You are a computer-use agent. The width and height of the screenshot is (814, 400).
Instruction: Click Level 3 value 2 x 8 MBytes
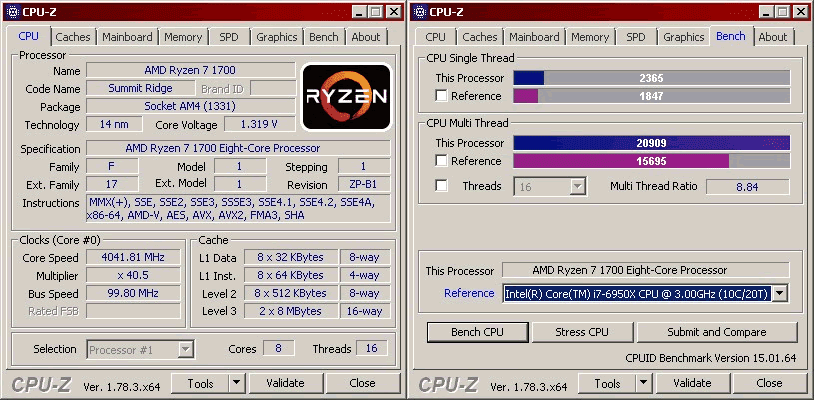tap(290, 311)
